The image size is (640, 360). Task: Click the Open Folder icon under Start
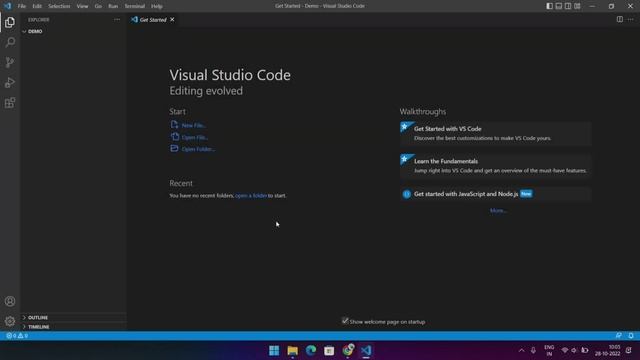(174, 148)
